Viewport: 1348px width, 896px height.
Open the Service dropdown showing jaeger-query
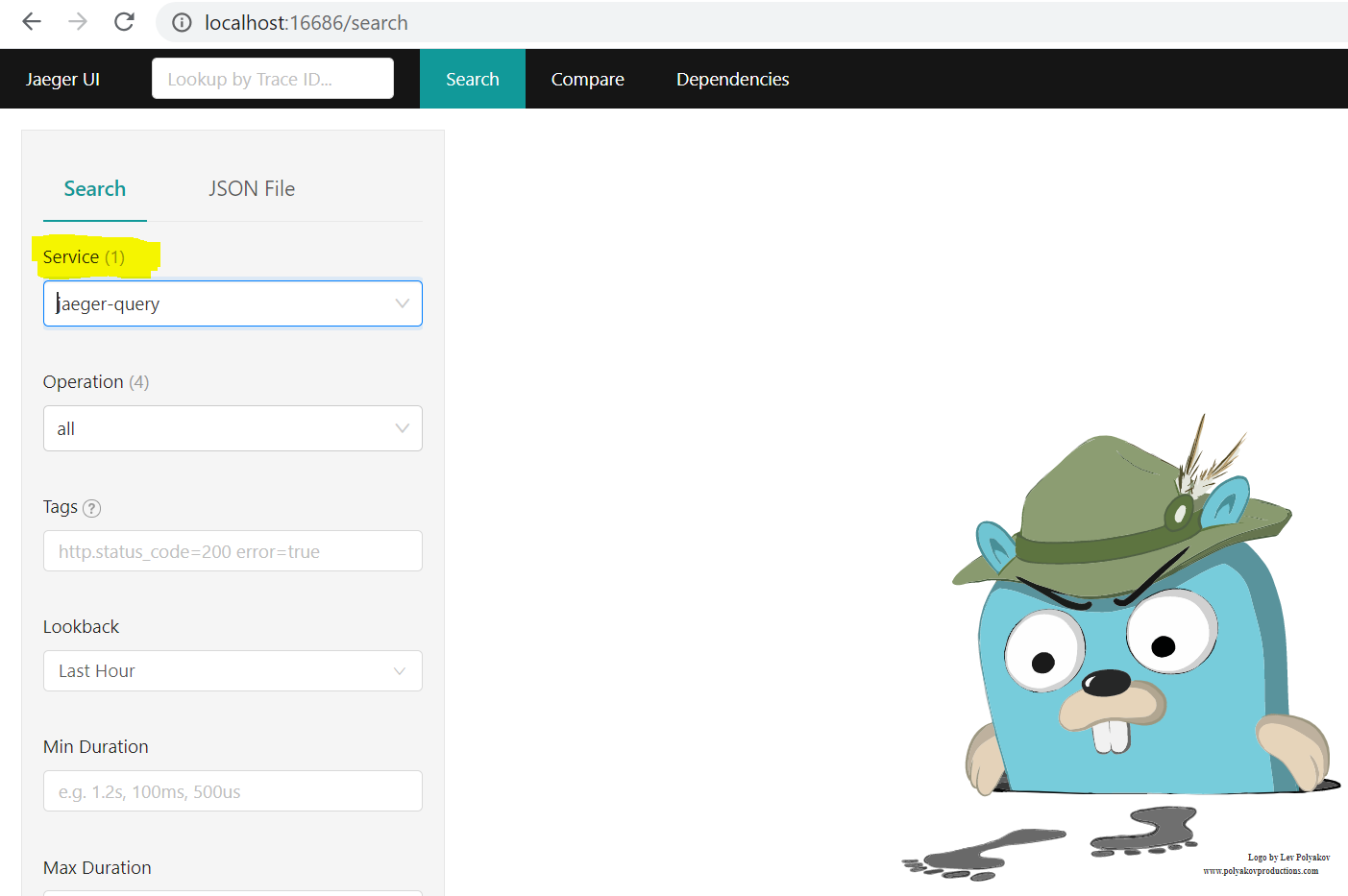[233, 303]
